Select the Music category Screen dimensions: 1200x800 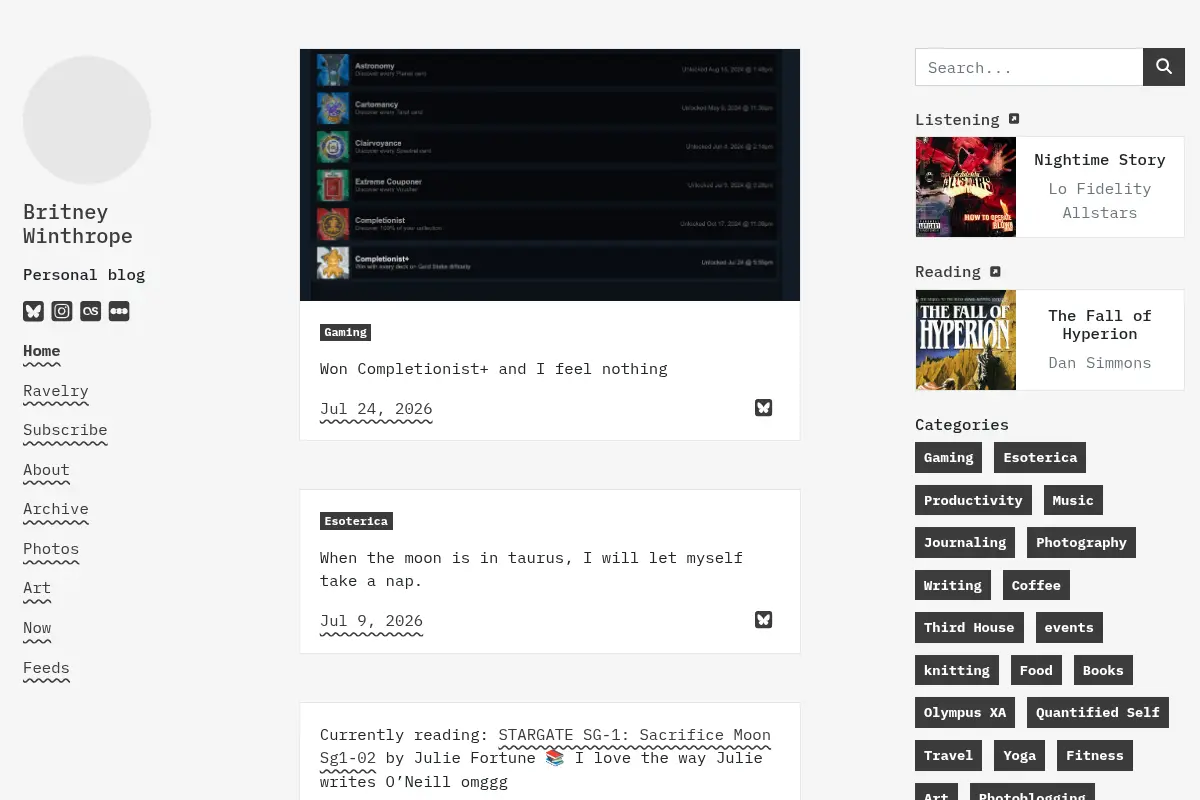click(1073, 500)
